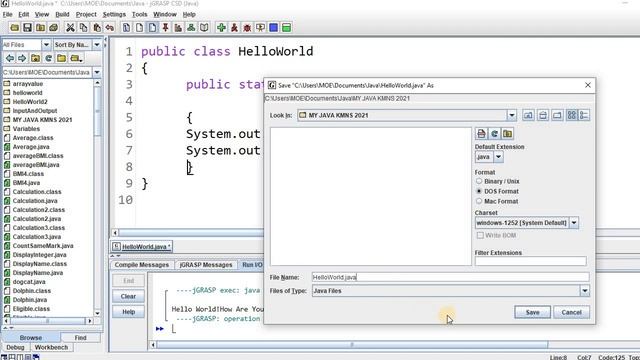
Task: Click Up One Level icon in Save dialog
Action: click(x=528, y=116)
